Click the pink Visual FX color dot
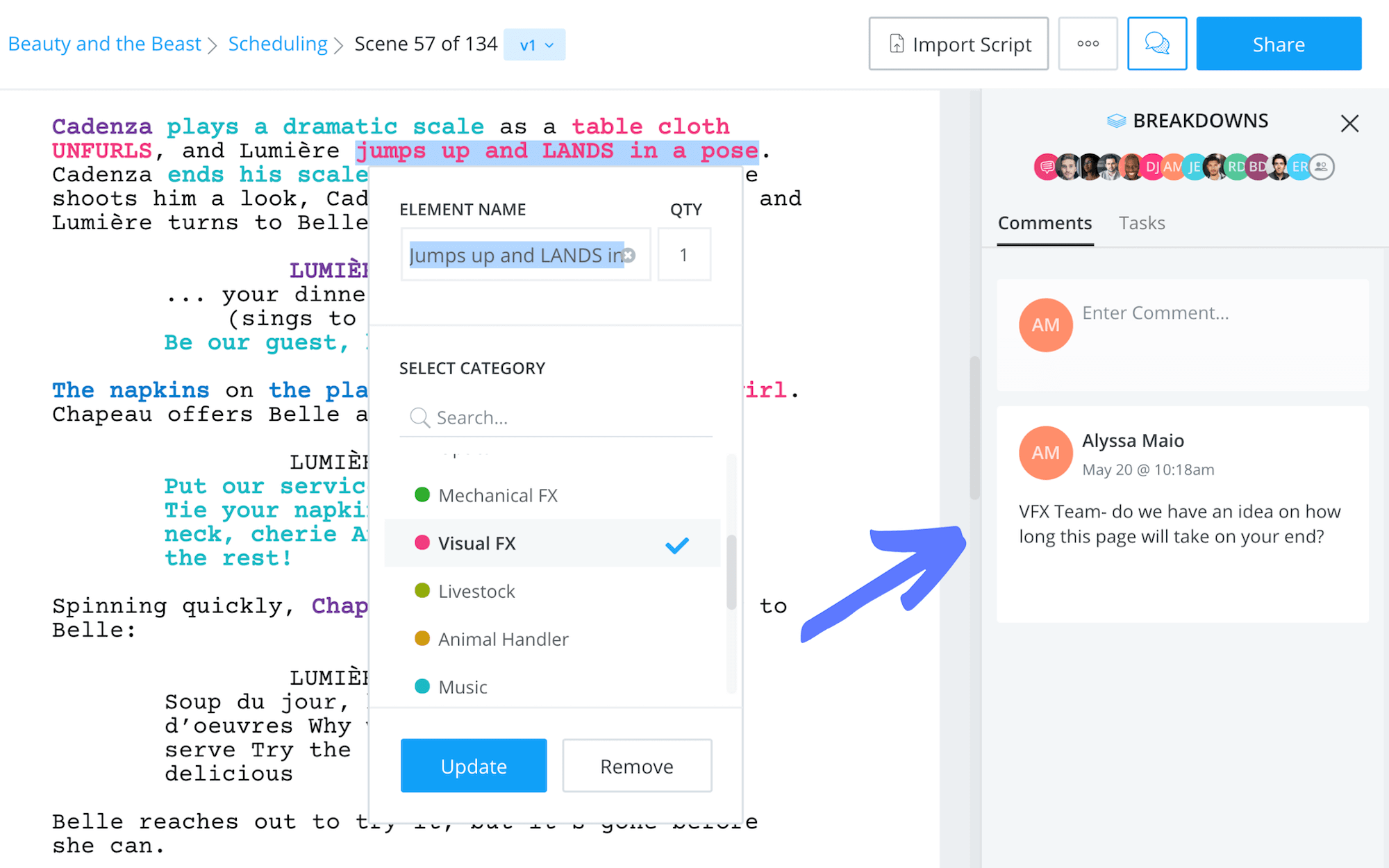The image size is (1389, 868). [422, 542]
